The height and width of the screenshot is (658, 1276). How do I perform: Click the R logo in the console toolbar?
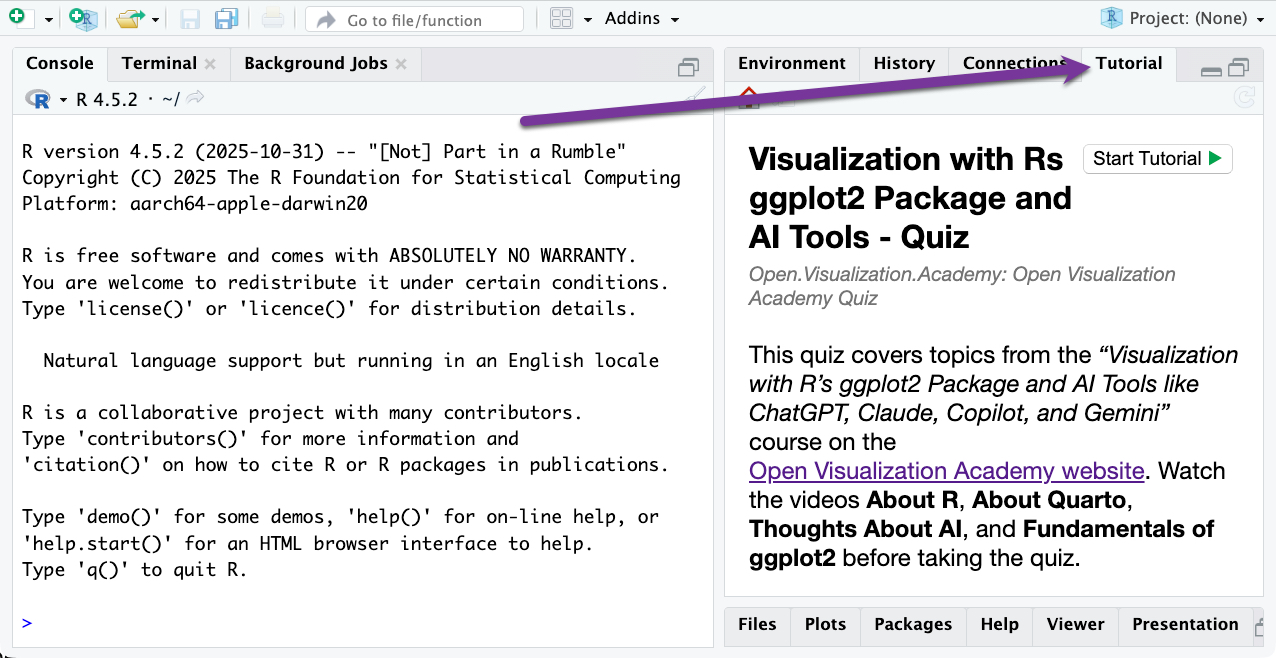coord(40,99)
